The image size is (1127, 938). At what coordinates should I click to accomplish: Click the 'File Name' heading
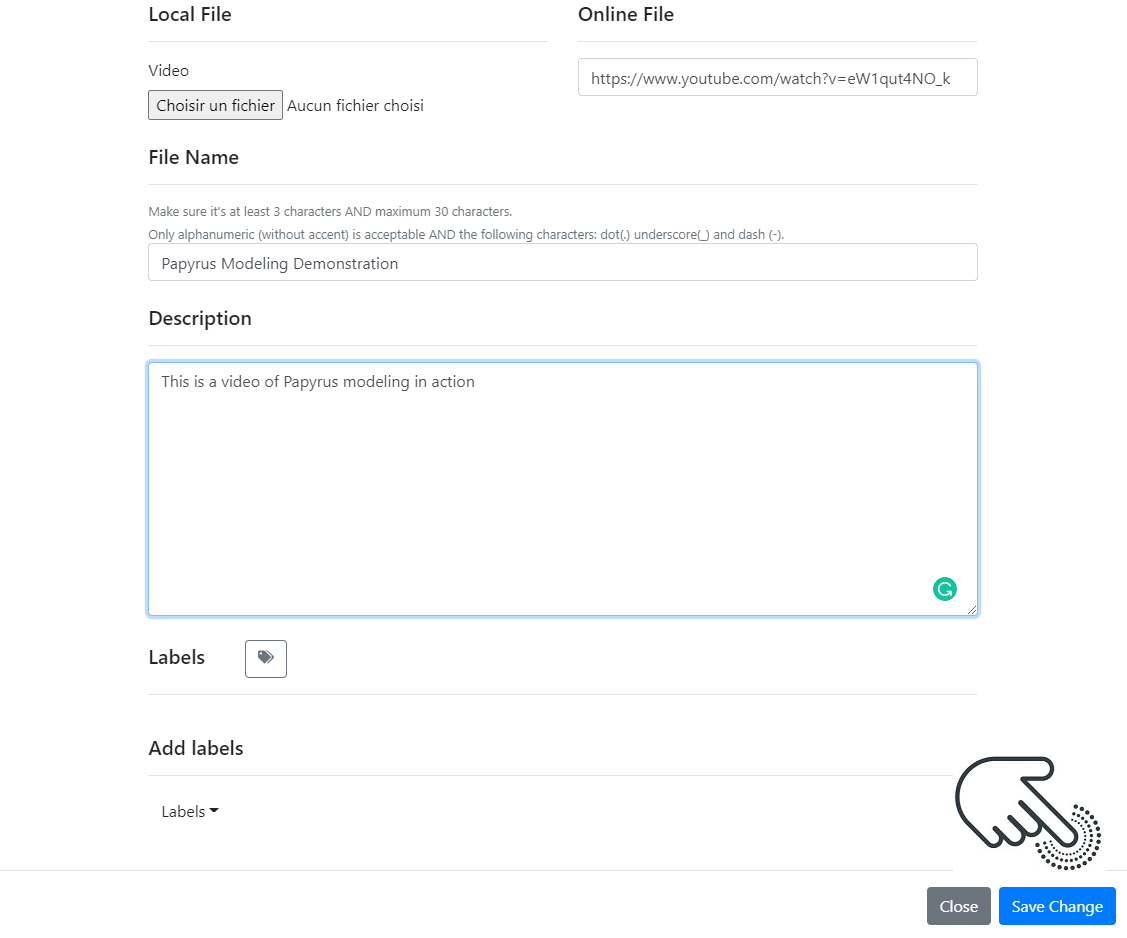pos(193,157)
